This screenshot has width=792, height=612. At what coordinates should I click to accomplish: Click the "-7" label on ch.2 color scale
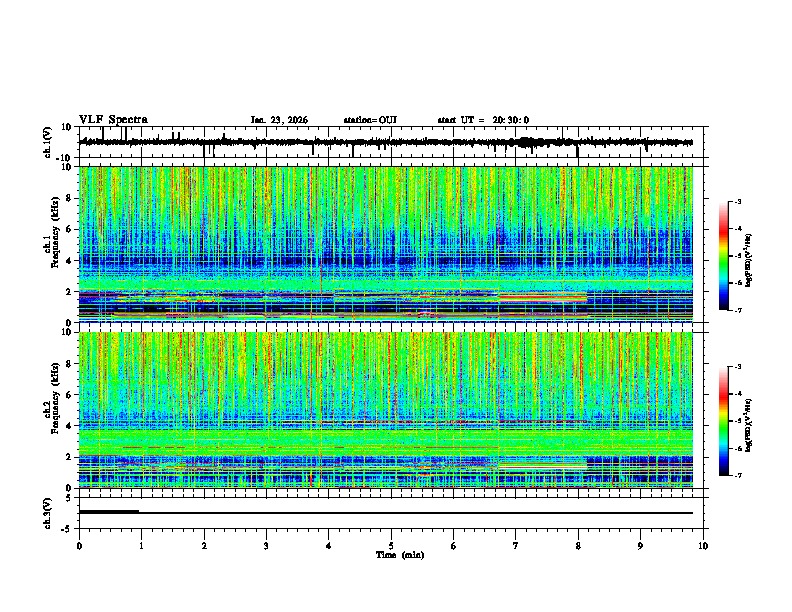738,475
